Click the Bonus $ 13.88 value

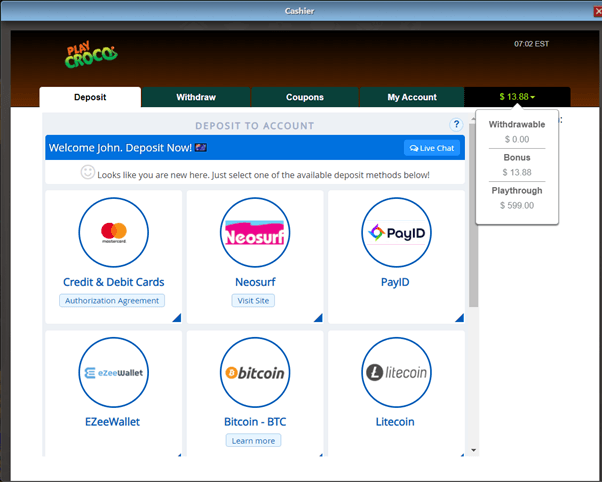pos(517,172)
